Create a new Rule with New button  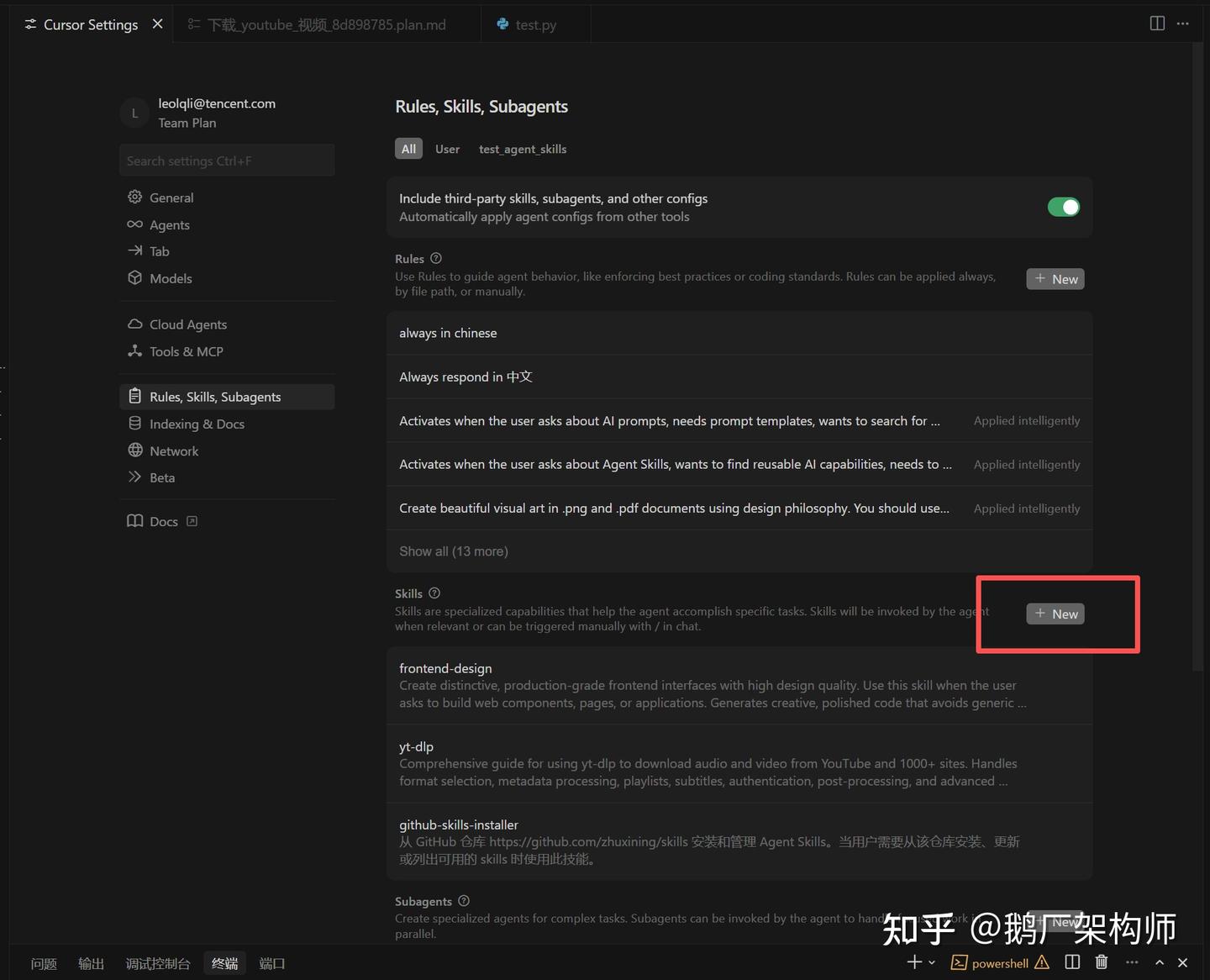pyautogui.click(x=1055, y=279)
